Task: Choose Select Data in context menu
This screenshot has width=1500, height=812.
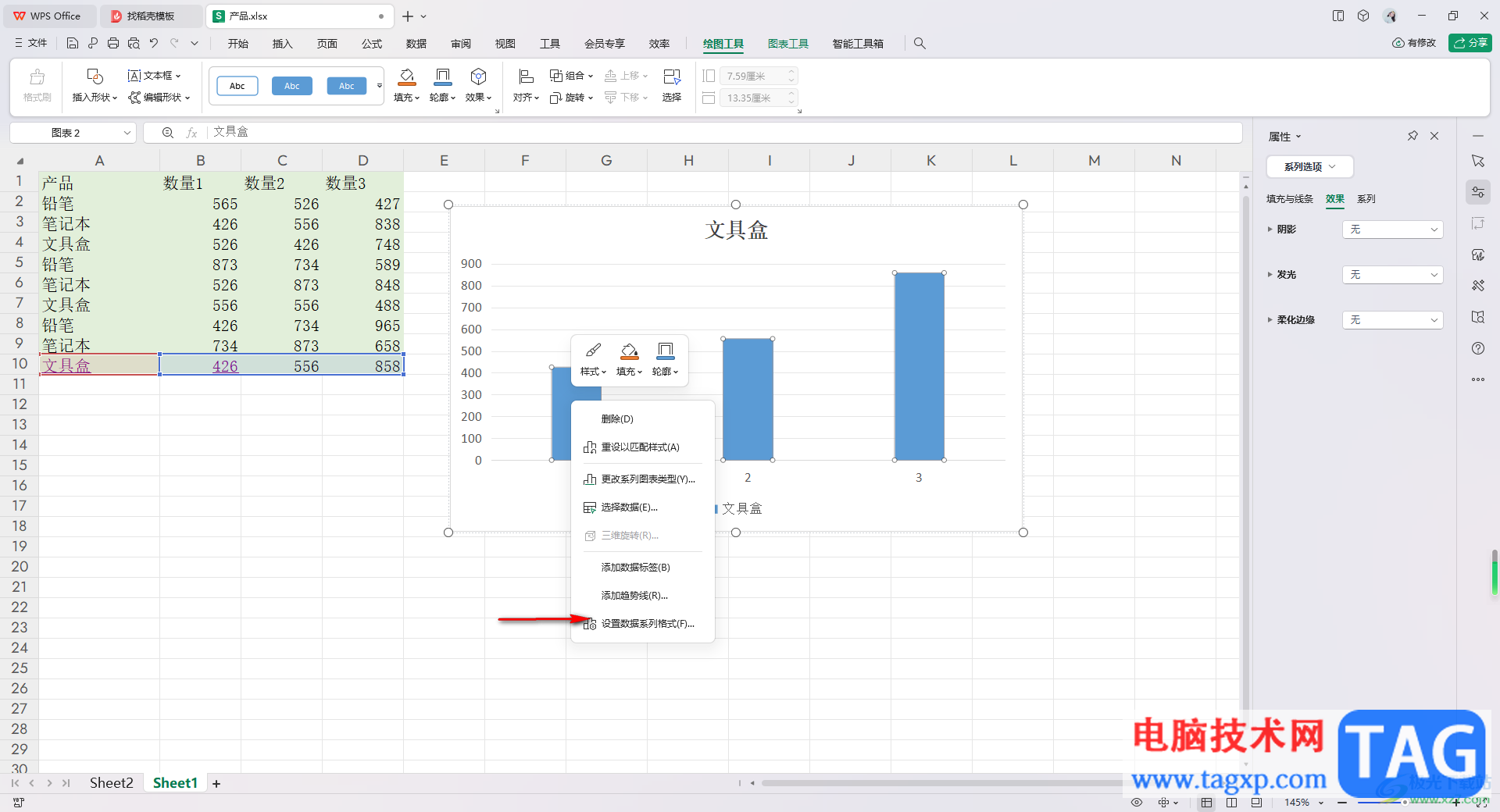Action: 643,507
